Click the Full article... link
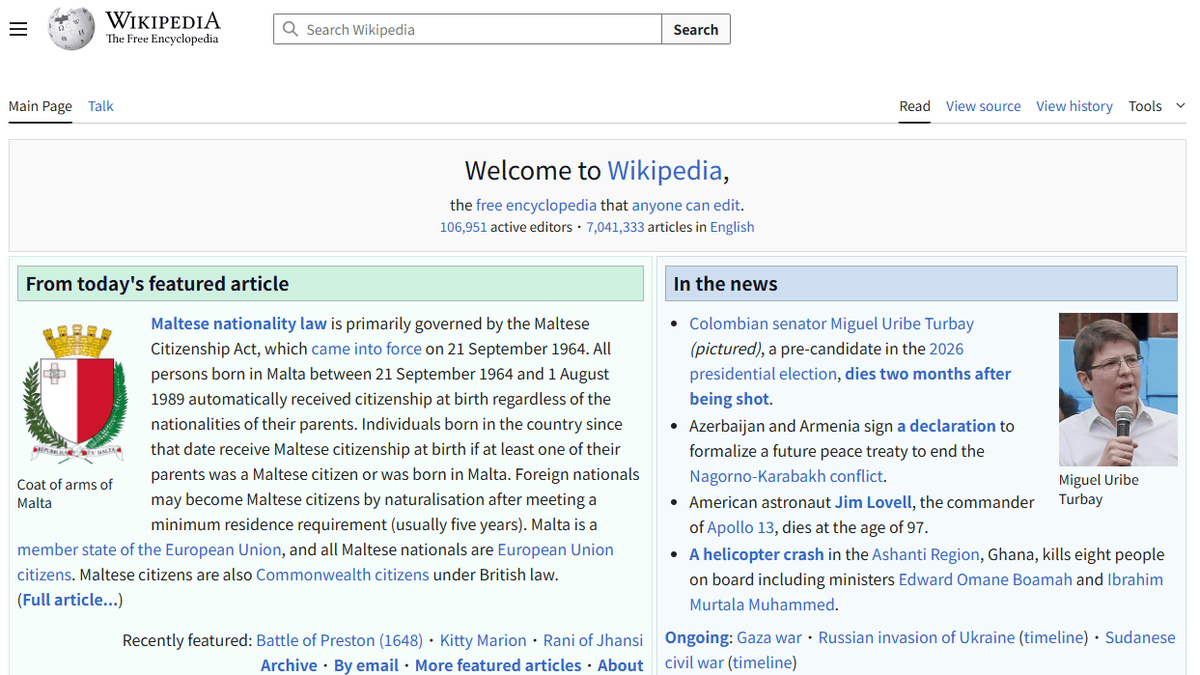Image resolution: width=1200 pixels, height=675 pixels. pos(70,599)
